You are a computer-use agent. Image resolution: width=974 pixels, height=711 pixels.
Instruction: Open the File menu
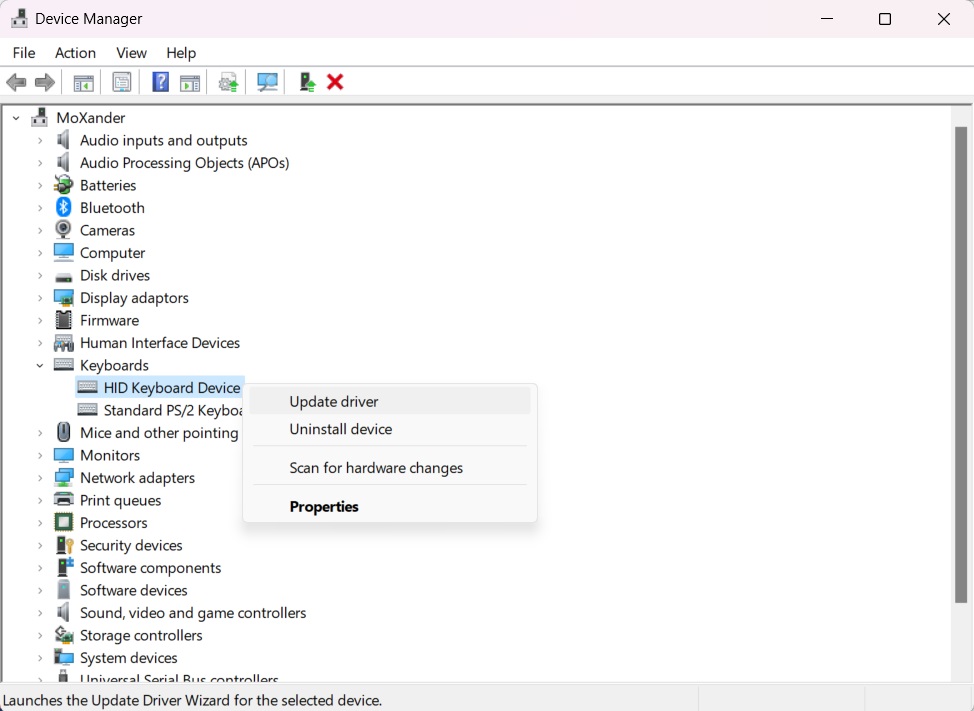coord(24,53)
